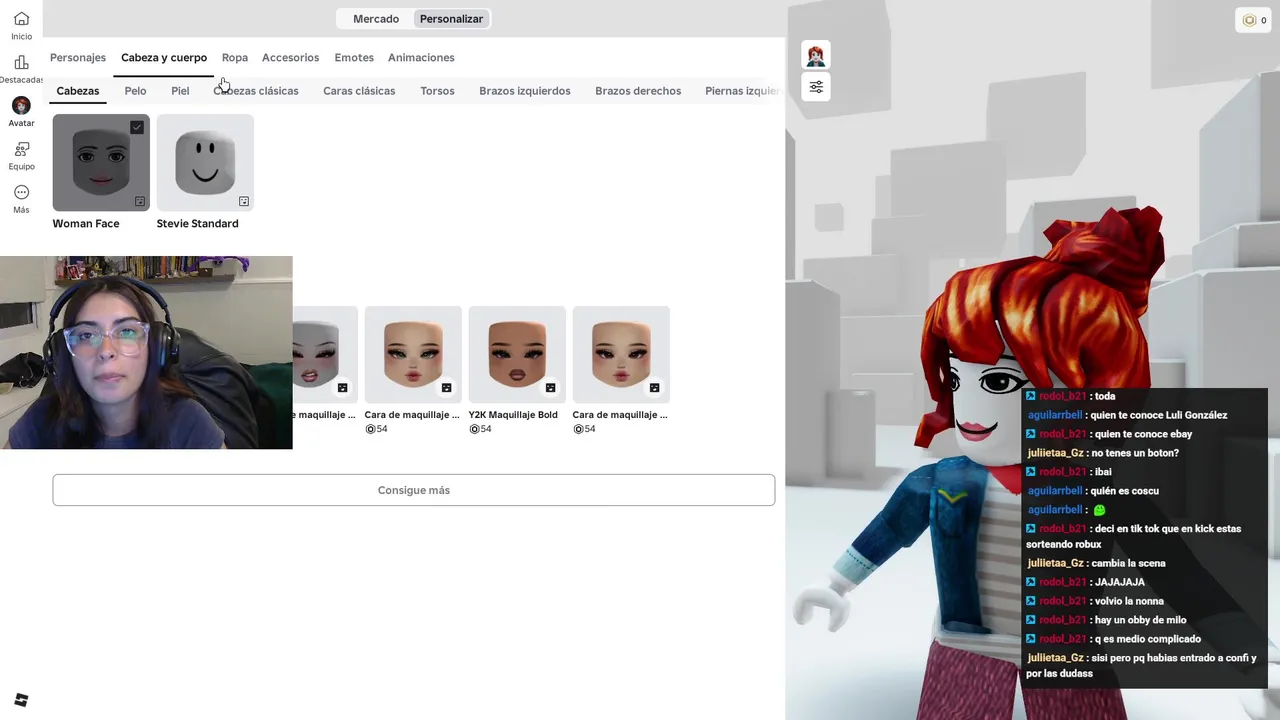
Task: Select Caras clásicas subcategory
Action: [359, 91]
